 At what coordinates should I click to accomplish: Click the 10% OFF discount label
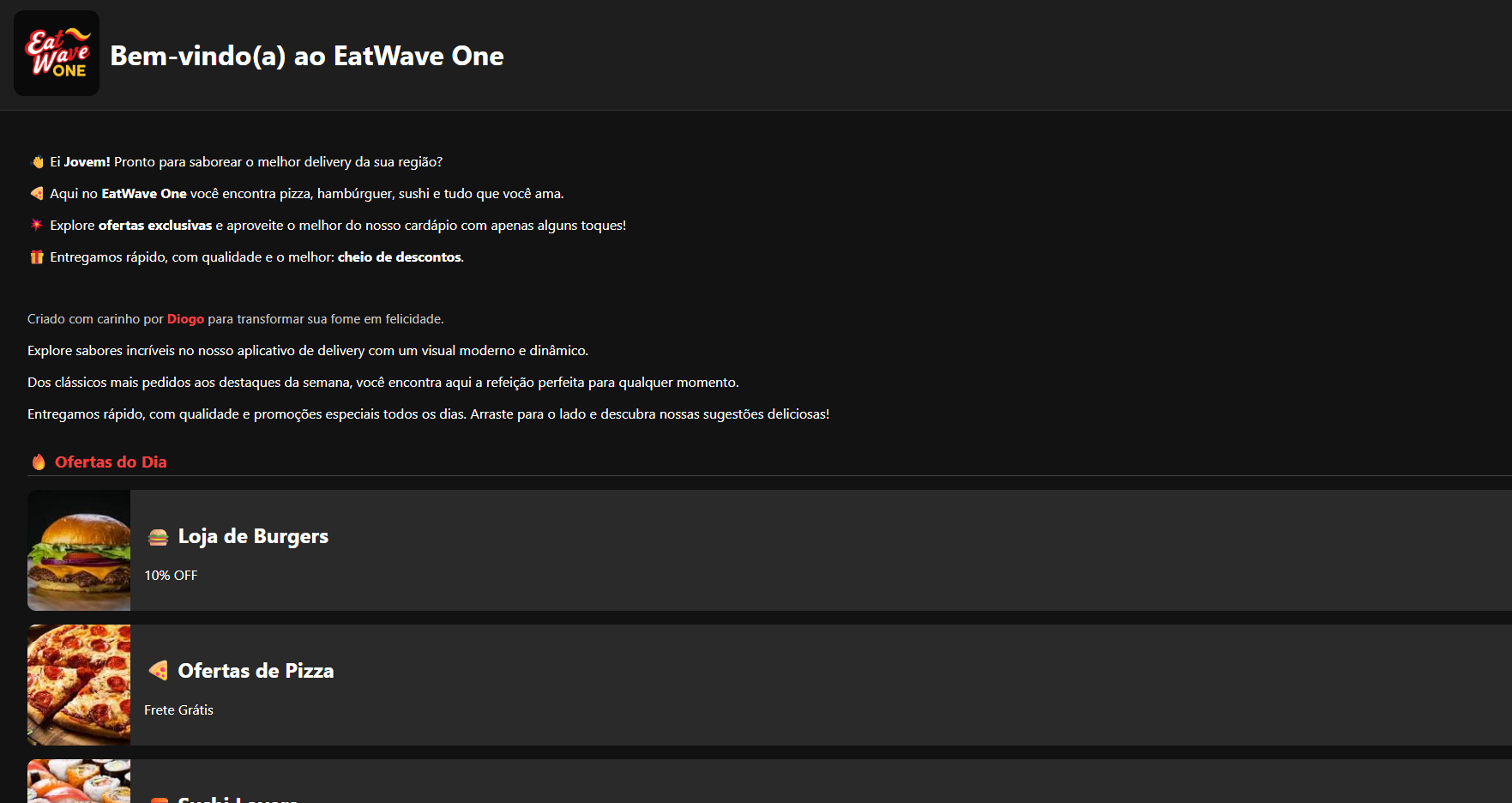click(x=171, y=576)
